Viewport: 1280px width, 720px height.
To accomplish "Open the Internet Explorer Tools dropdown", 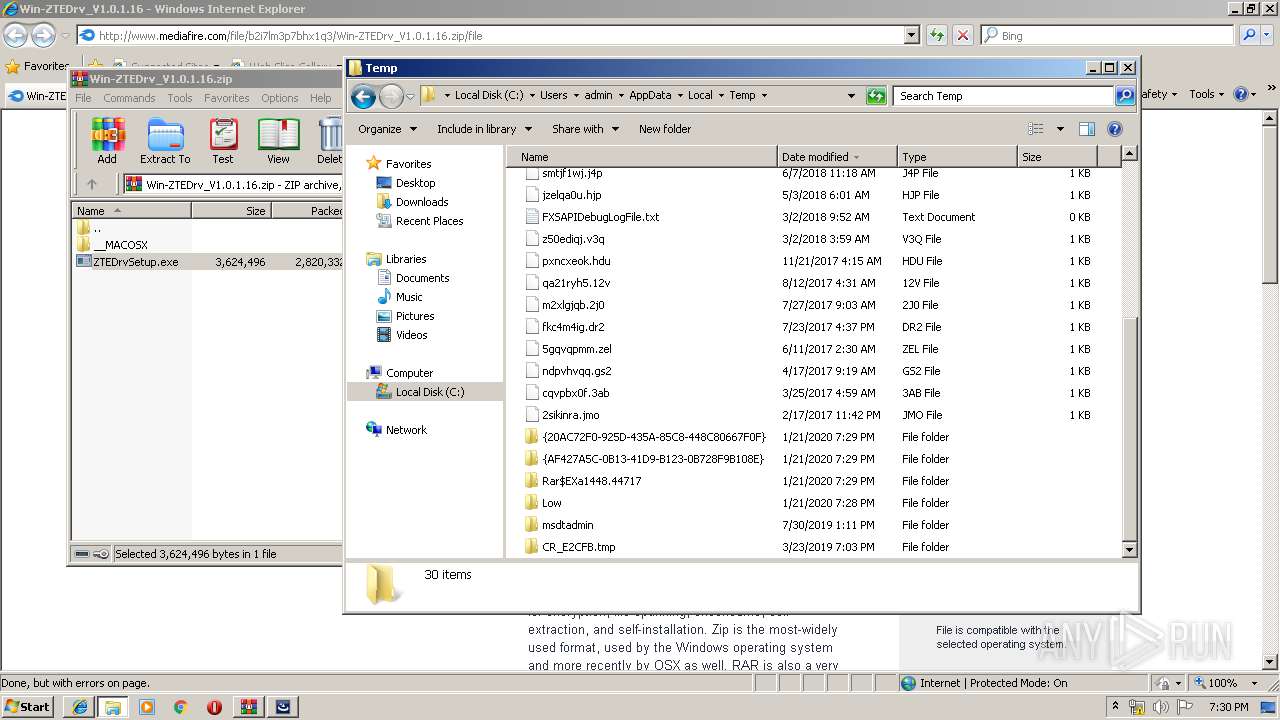I will [x=1206, y=94].
